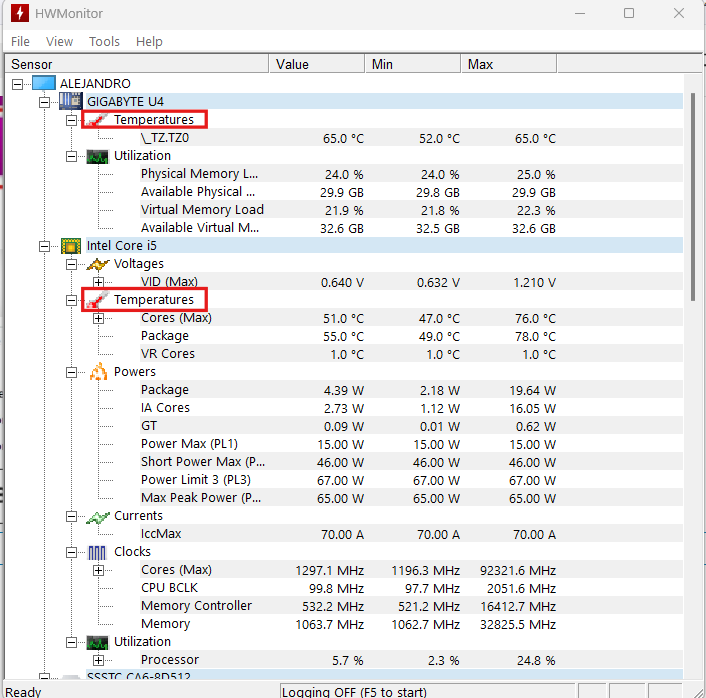Click the thermometer icon under Intel Core i5
This screenshot has height=698, width=706.
point(97,300)
